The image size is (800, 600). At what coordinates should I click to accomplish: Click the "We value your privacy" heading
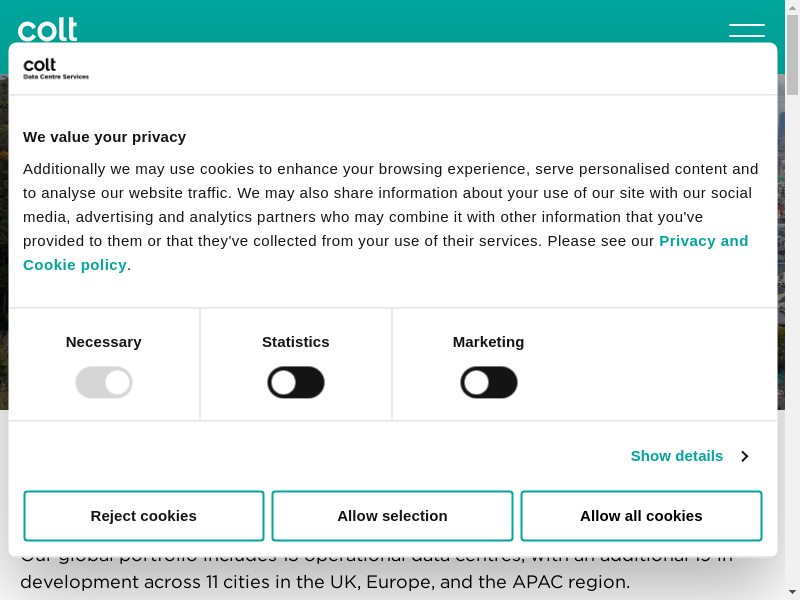coord(105,137)
